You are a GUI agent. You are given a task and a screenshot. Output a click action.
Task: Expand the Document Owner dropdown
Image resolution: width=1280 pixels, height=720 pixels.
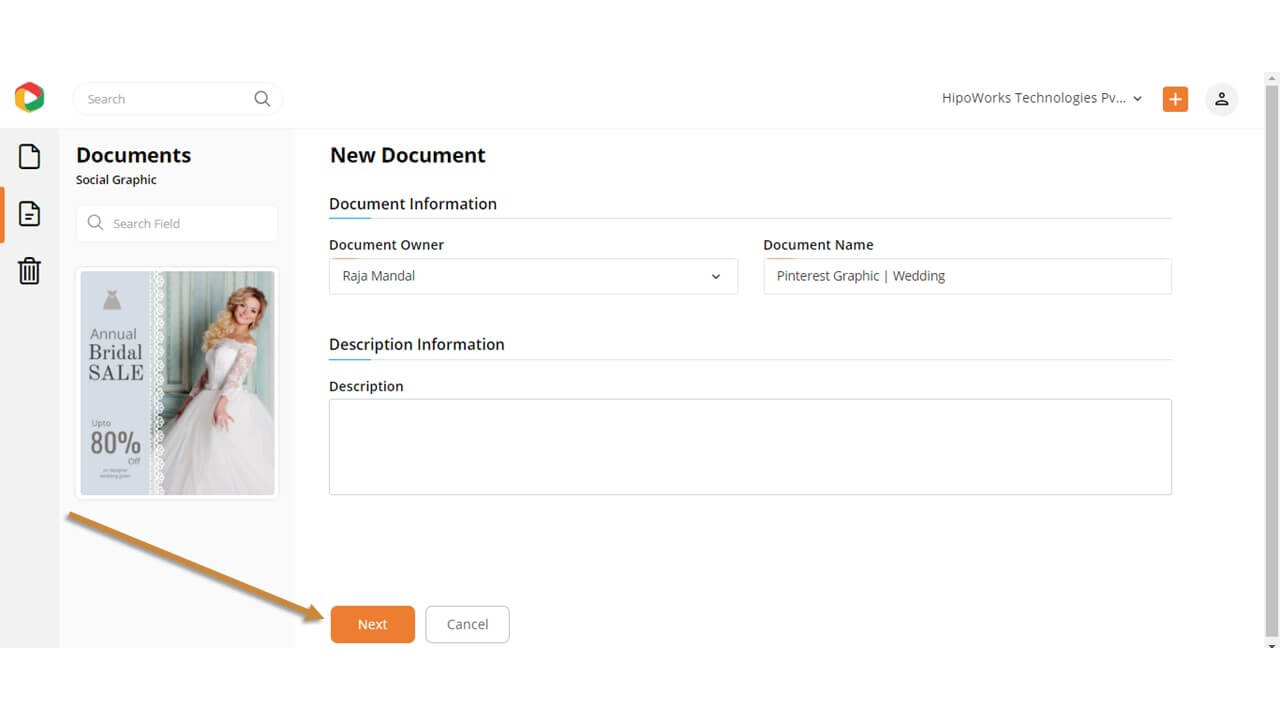tap(533, 276)
